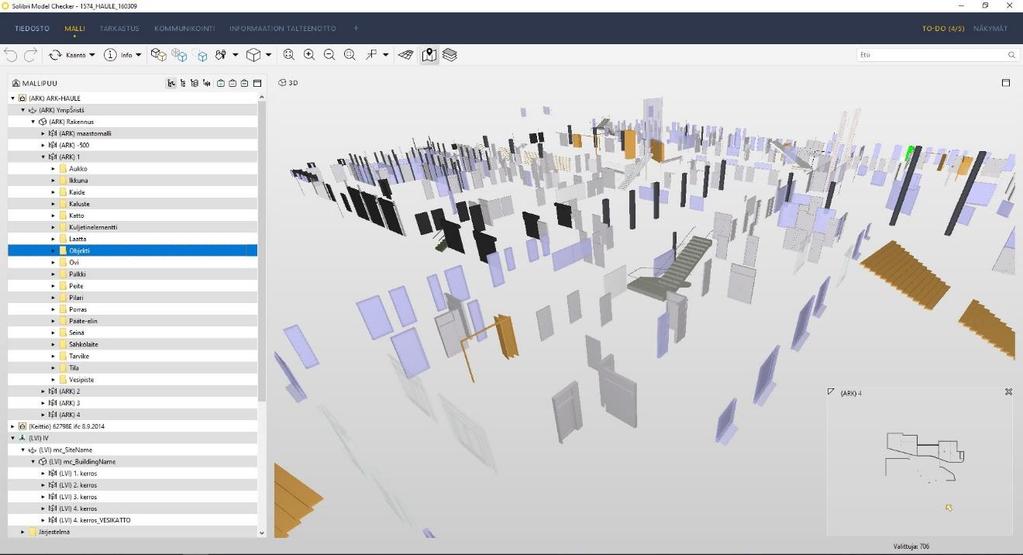The width and height of the screenshot is (1023, 555).
Task: Click the fourth tree-mode icon in Mallipuu header
Action: [207, 83]
